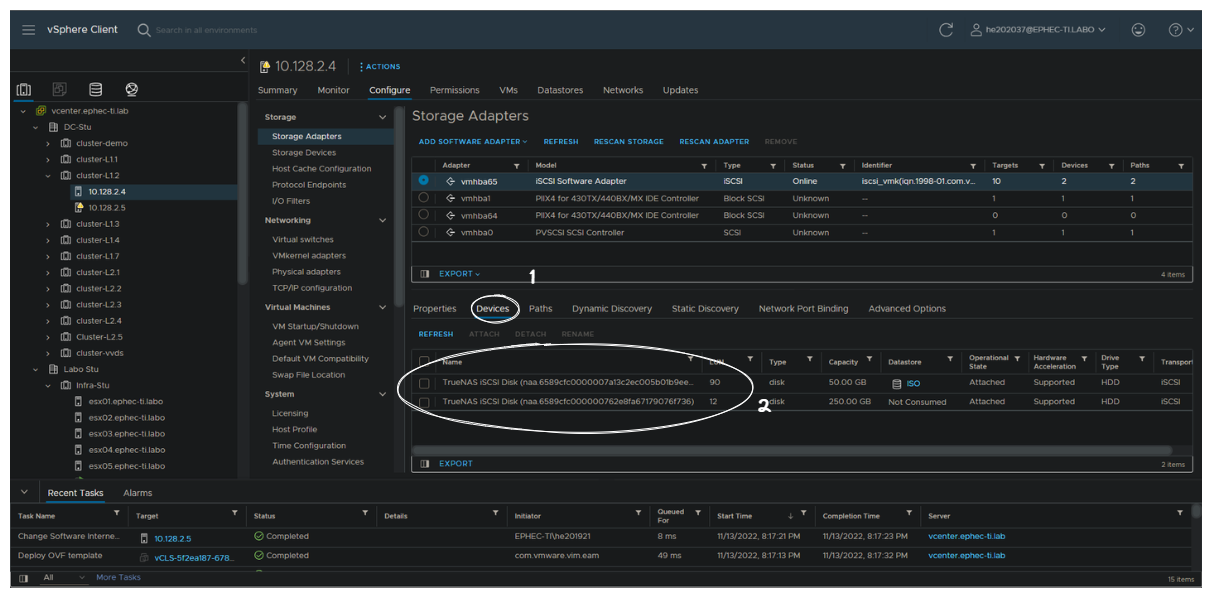Filter the Identifier column
Screen dimensions: 1212x598
973,166
